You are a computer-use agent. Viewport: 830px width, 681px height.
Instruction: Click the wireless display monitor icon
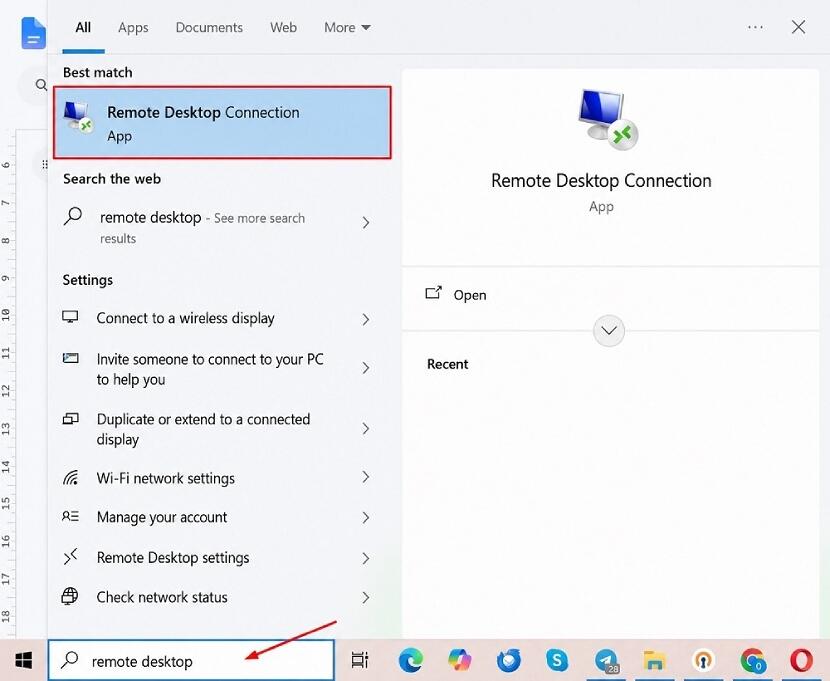(70, 317)
